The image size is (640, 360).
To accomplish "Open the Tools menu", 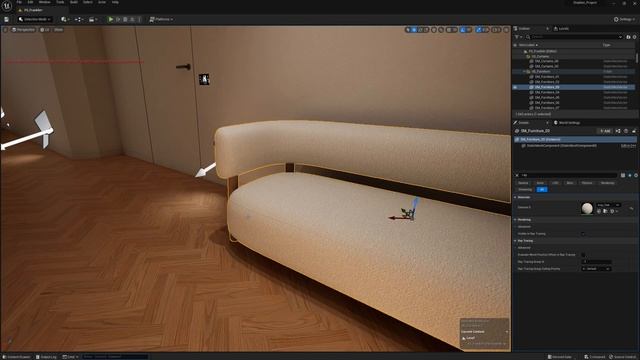I will point(60,2).
